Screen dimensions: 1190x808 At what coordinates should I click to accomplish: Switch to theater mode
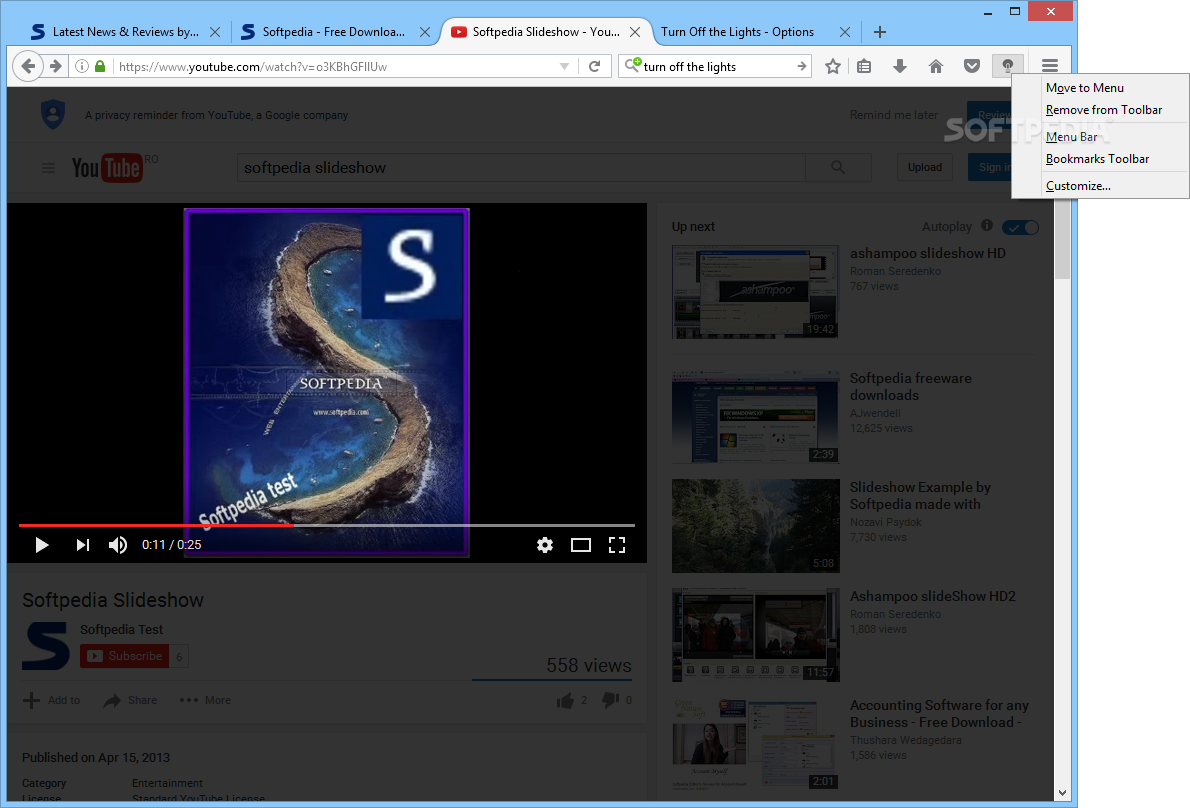pos(581,545)
